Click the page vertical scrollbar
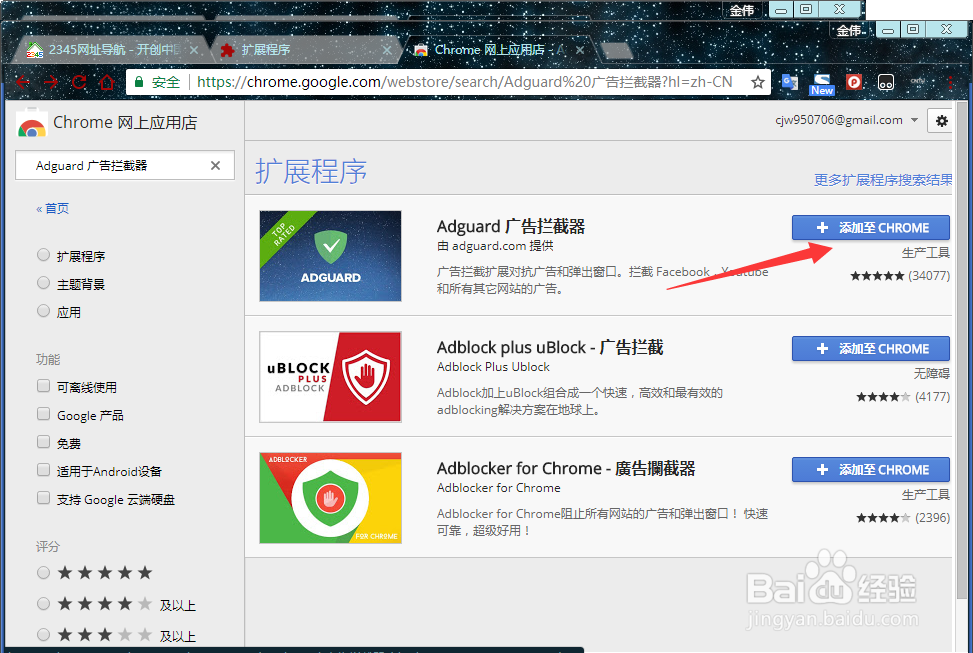The width and height of the screenshot is (973, 653). 961,351
